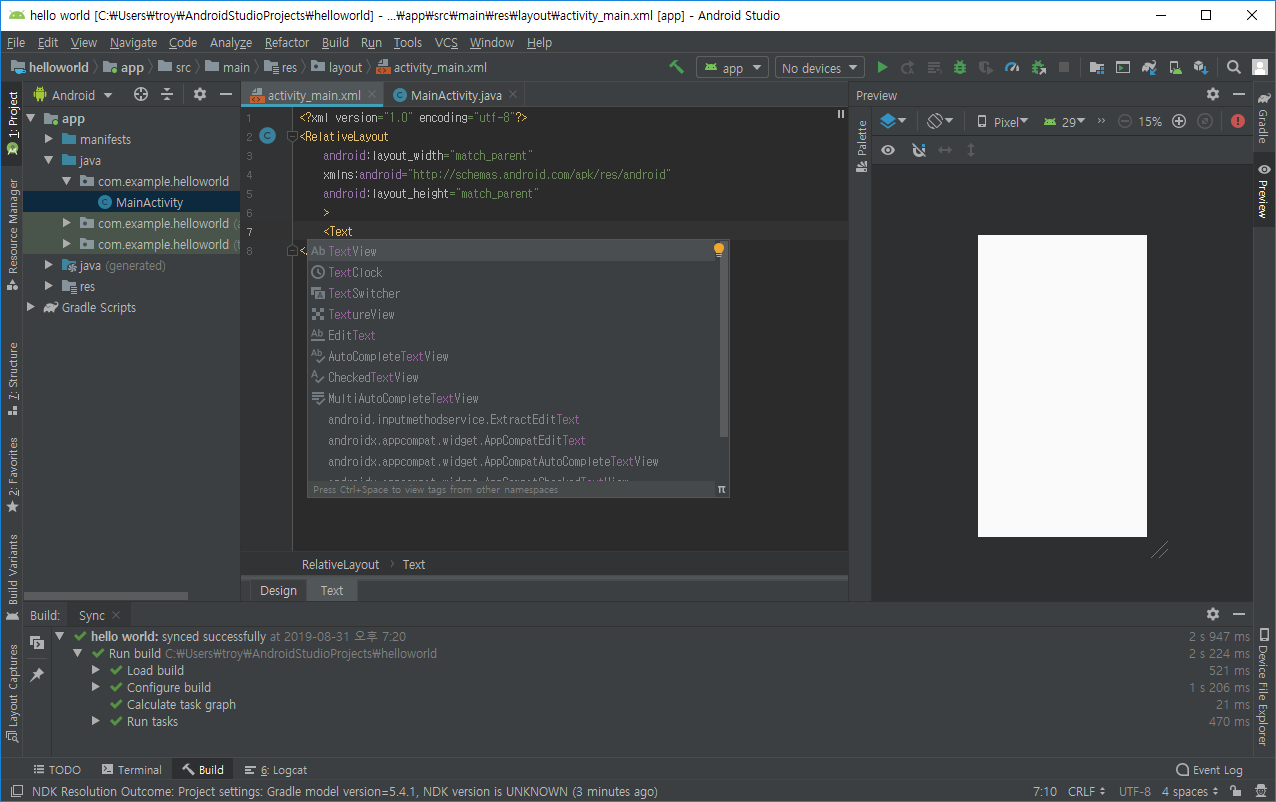This screenshot has height=802, width=1276.
Task: Toggle Preview view options eye icon
Action: 887,150
